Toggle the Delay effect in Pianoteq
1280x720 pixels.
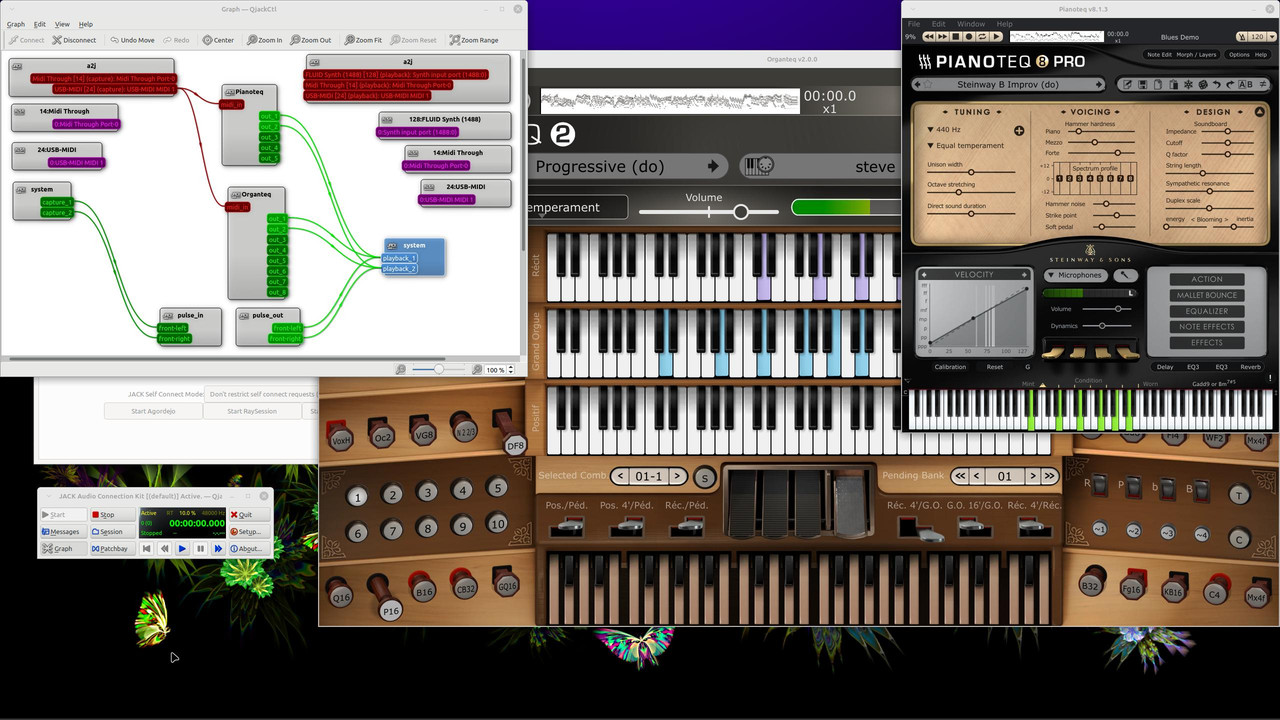(1165, 367)
